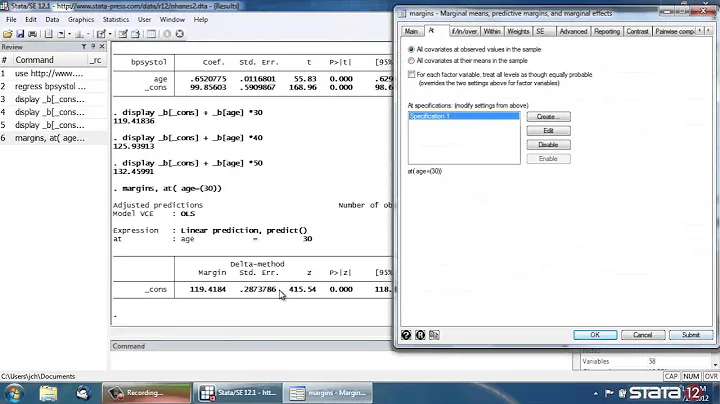Switch to Stata/SE 12.1 taskbar item
This screenshot has height=404, width=720.
coord(236,393)
